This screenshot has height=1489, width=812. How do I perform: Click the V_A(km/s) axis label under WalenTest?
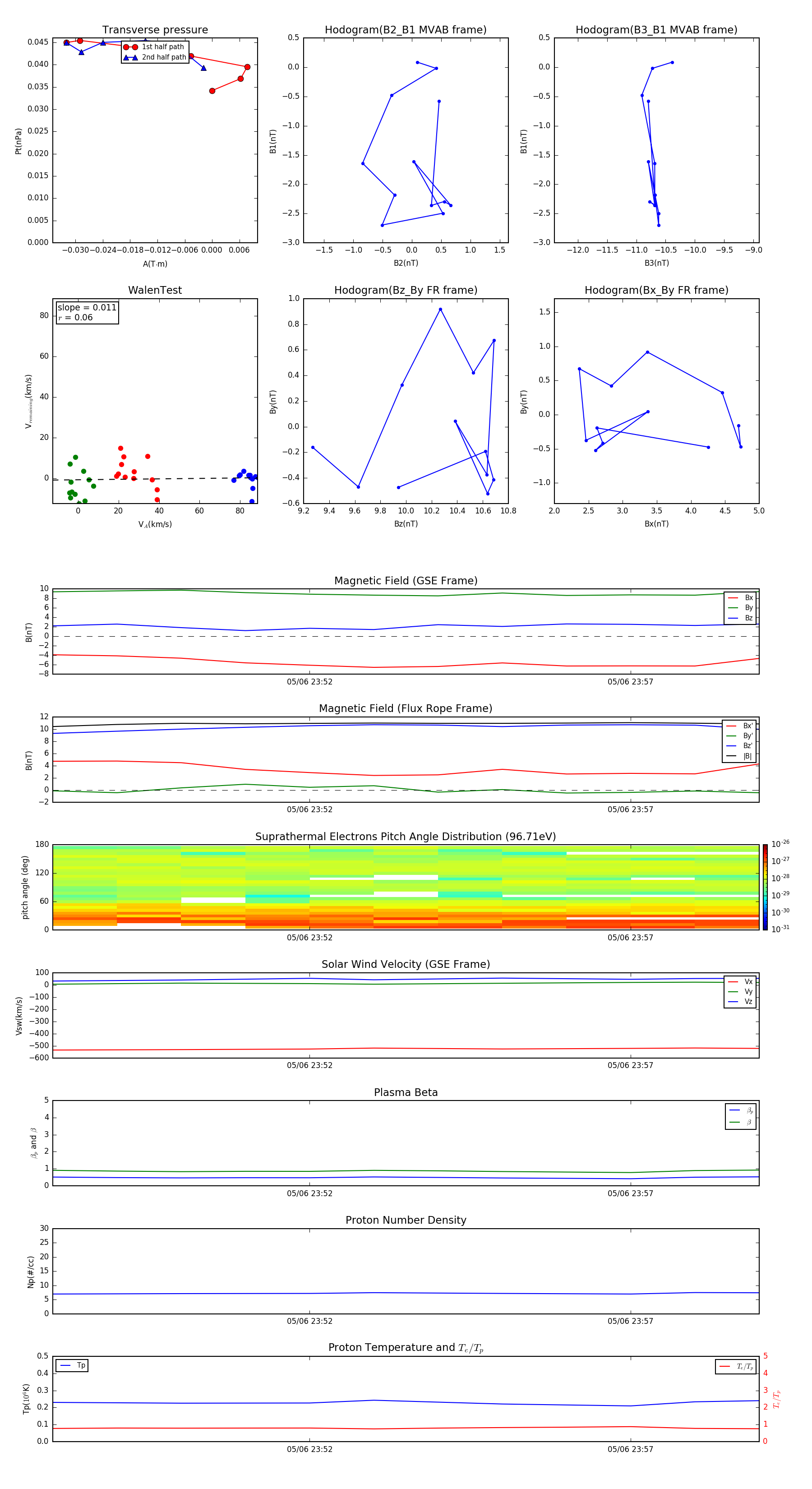click(x=155, y=524)
